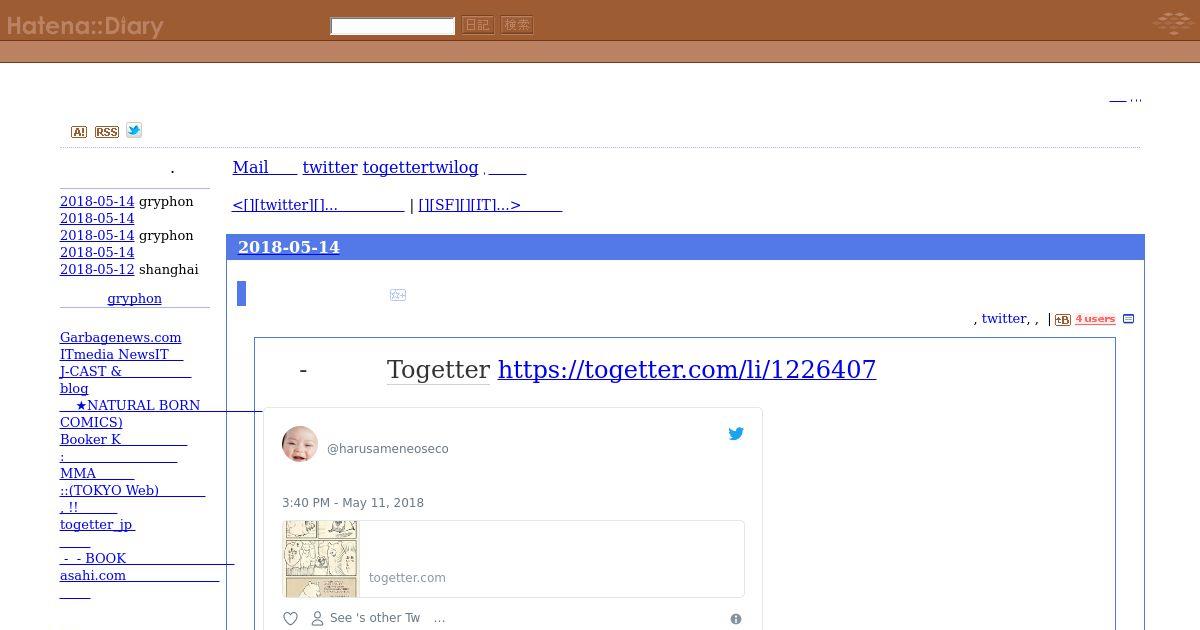Image resolution: width=1200 pixels, height=630 pixels.
Task: Open the 2018-05-14 date header link
Action: [289, 247]
